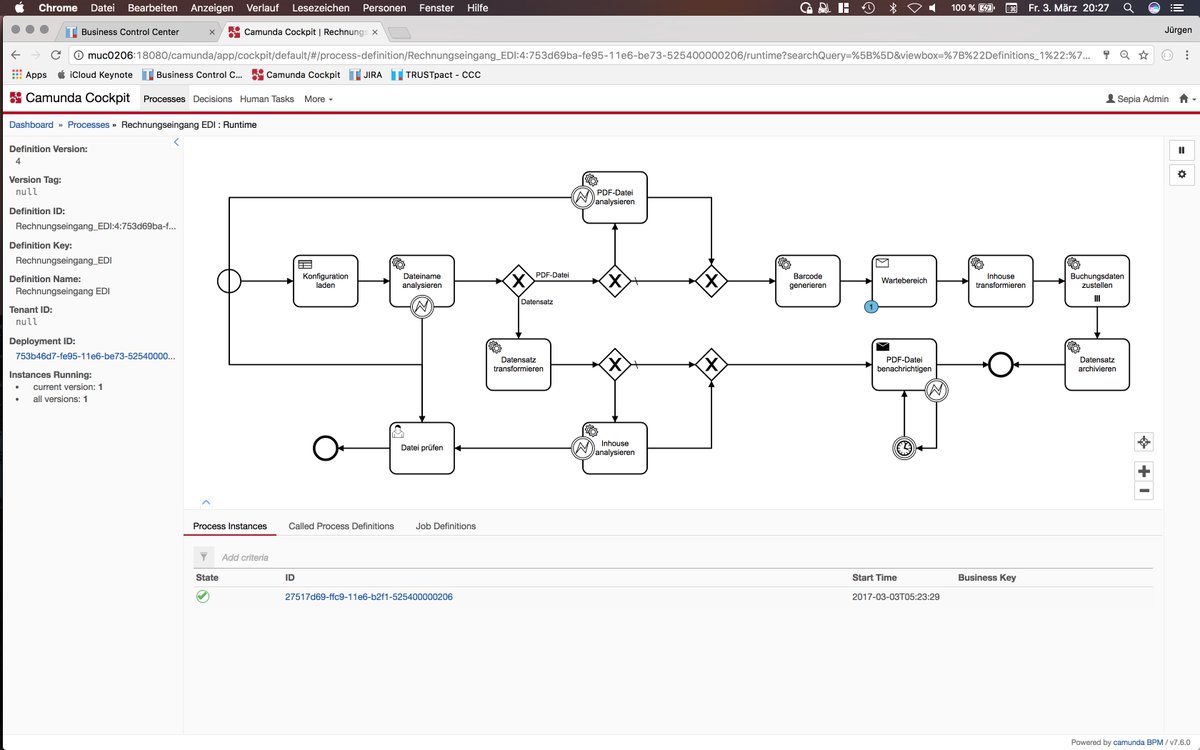
Task: Select the Inhouse analysieren task
Action: pos(615,448)
